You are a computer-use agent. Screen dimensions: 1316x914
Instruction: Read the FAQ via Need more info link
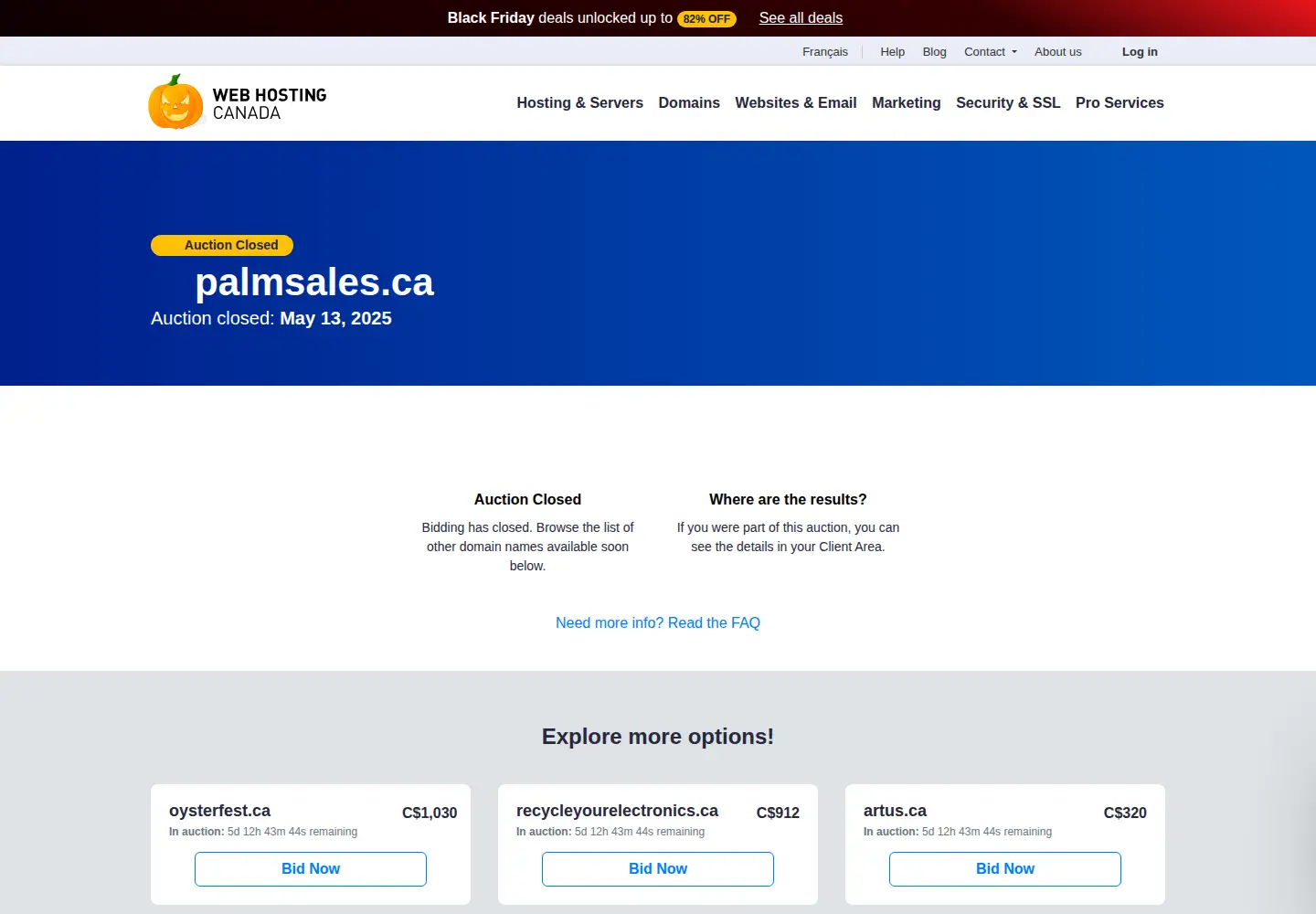(x=658, y=623)
